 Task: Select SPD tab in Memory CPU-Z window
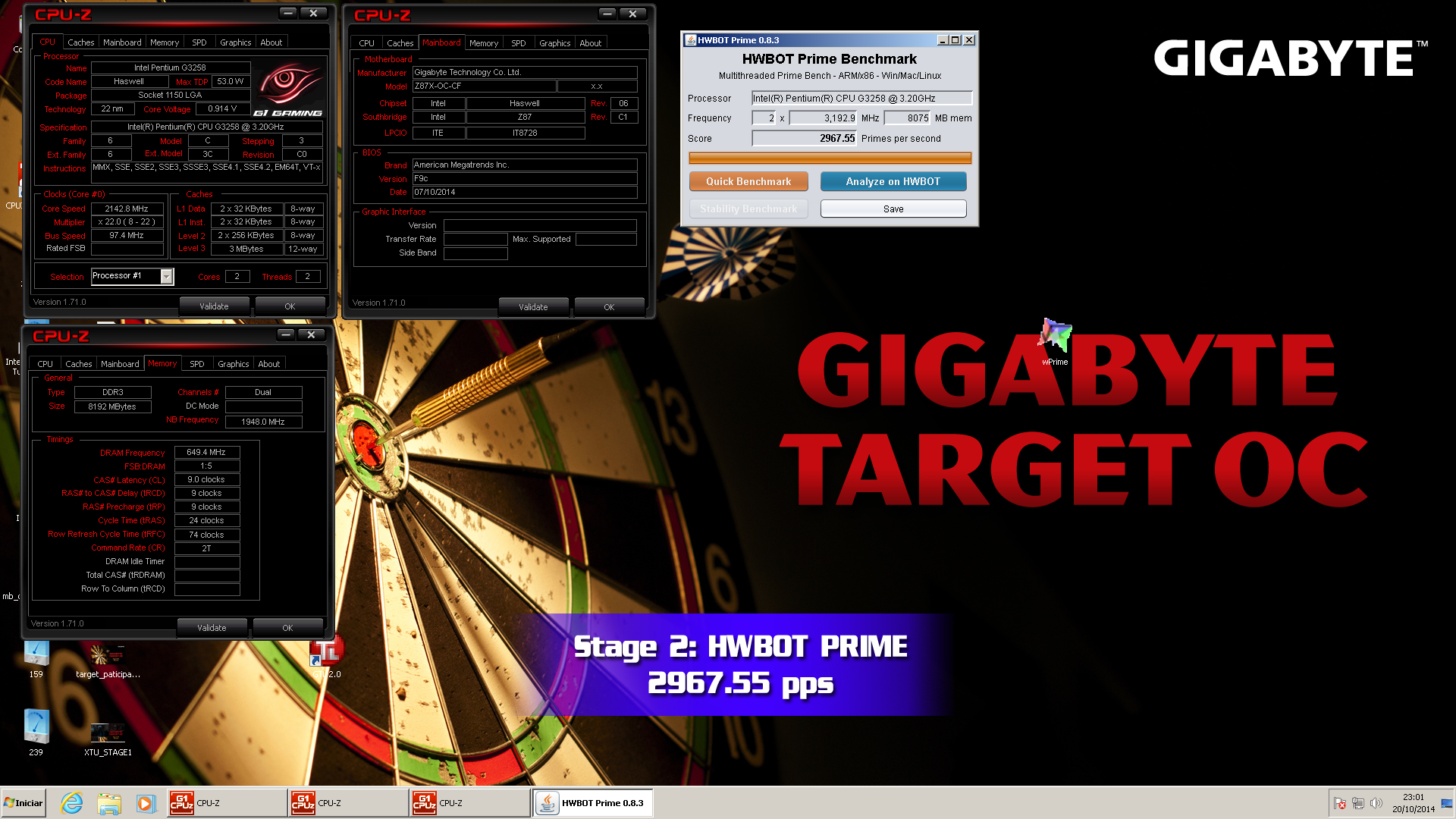pyautogui.click(x=197, y=364)
